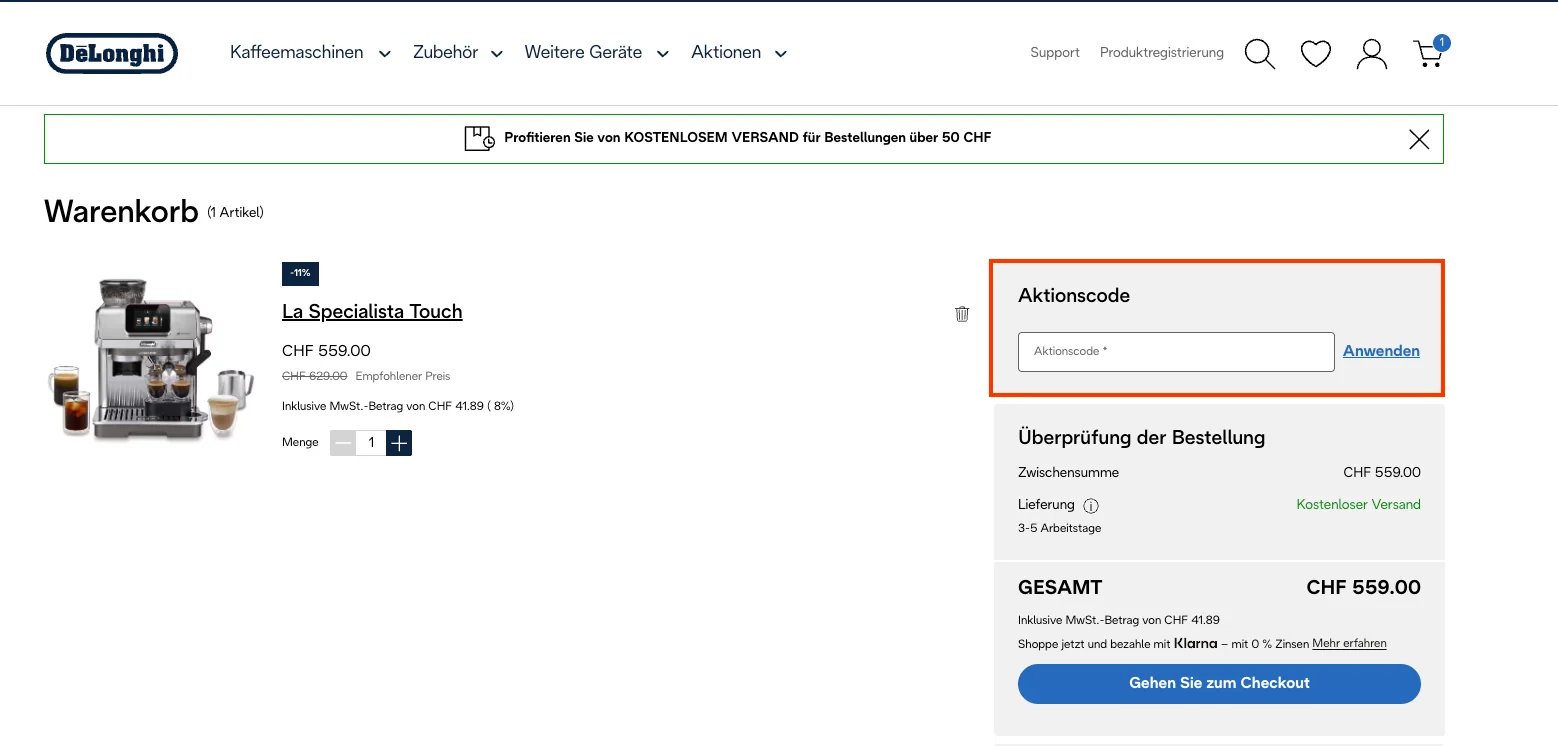Click the quantity value field
Screen dimensions: 1558x746
point(371,442)
